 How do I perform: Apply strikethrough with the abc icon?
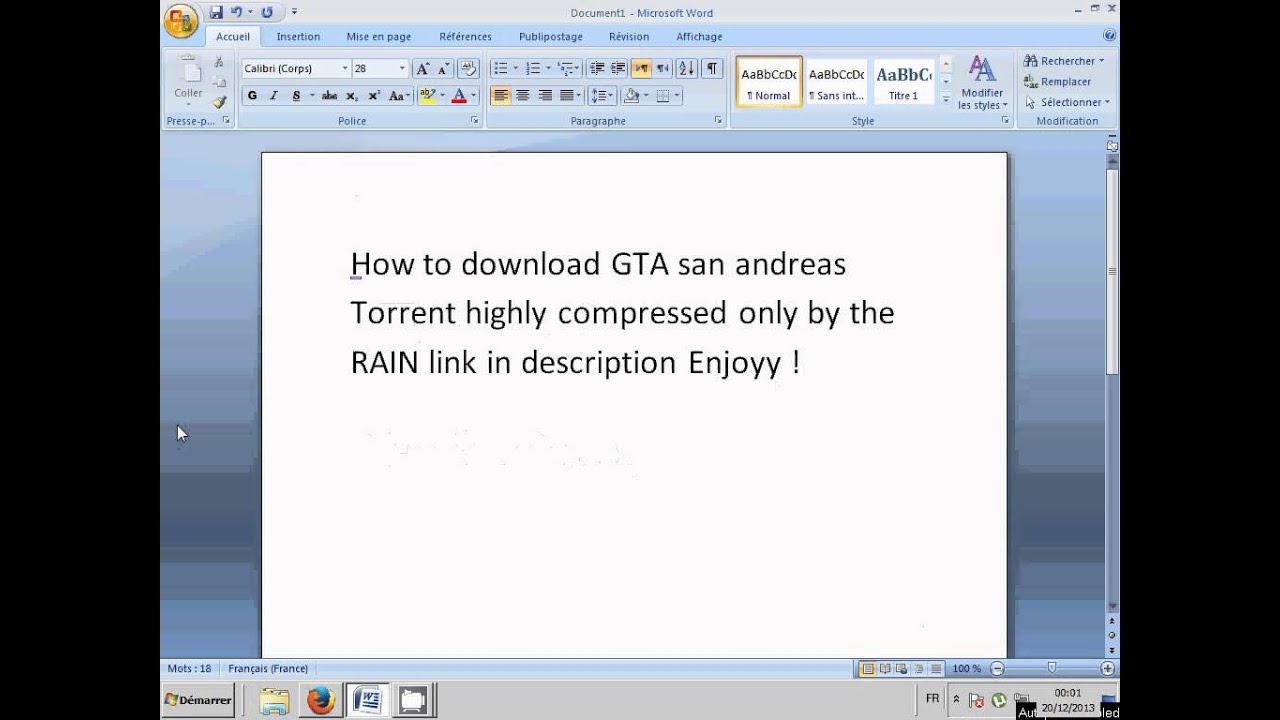[x=329, y=96]
